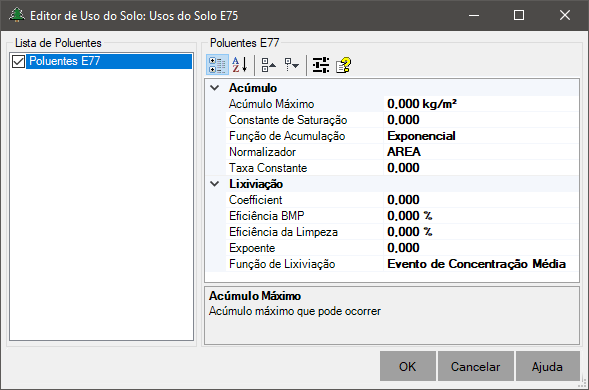Click the collapse all categories icon
Image resolution: width=589 pixels, height=390 pixels.
tap(291, 65)
